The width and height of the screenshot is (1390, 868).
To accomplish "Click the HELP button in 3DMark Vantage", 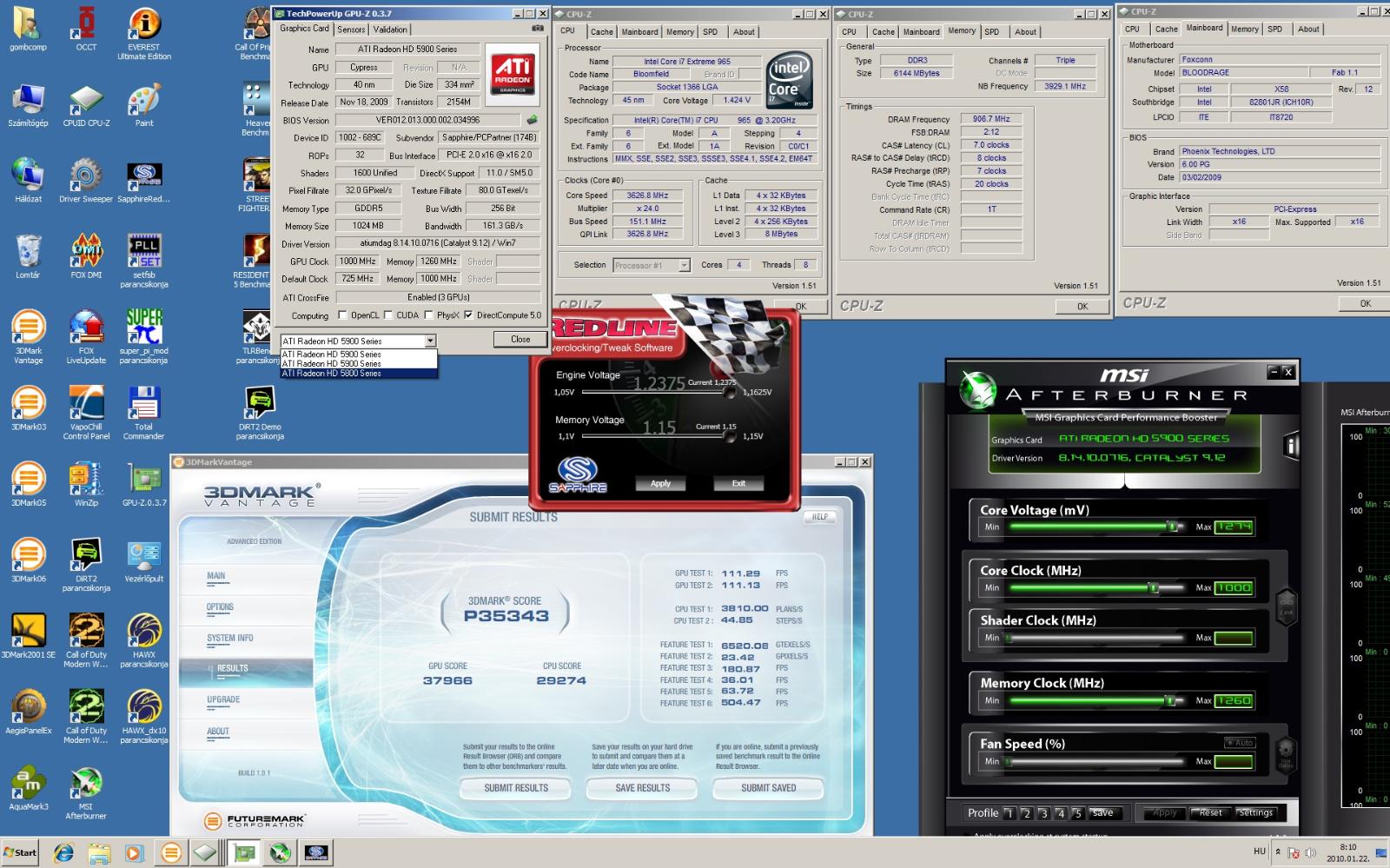I will point(820,516).
